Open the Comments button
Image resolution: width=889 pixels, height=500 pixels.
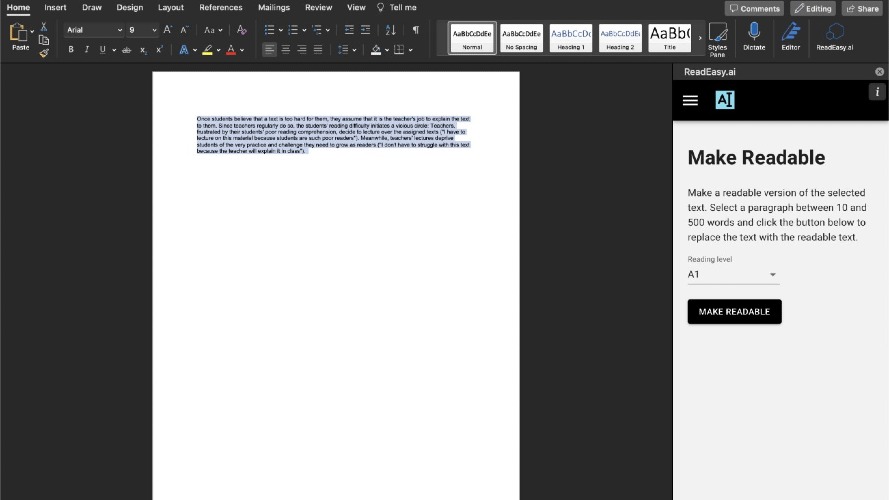tap(754, 9)
